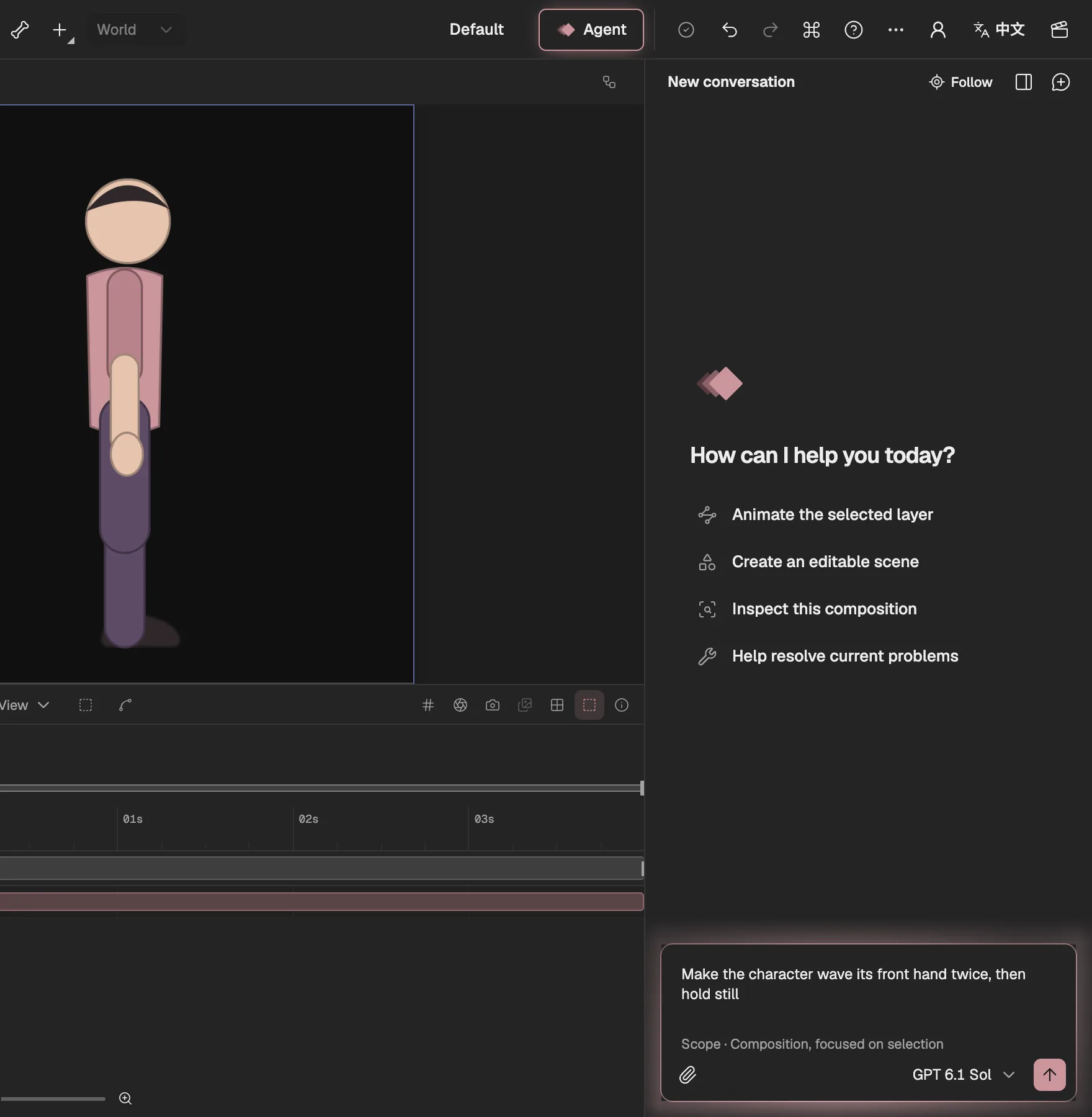Click the work area range slider

321,788
